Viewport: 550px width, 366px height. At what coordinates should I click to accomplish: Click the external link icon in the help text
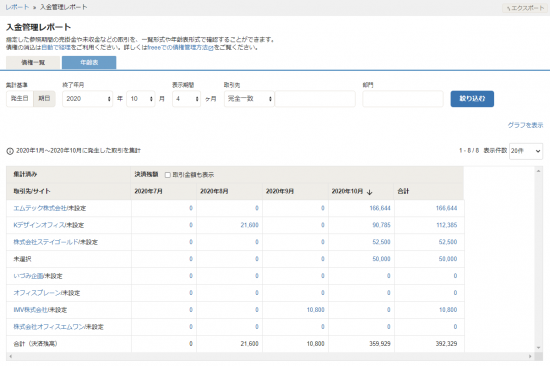pyautogui.click(x=211, y=48)
